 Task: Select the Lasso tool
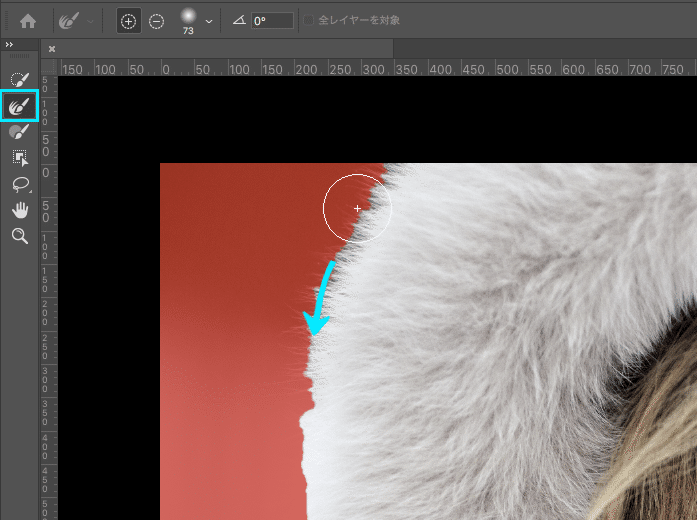click(x=20, y=184)
